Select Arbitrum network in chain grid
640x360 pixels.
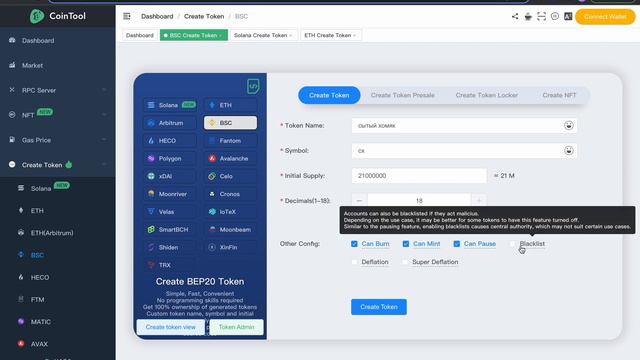pyautogui.click(x=169, y=123)
